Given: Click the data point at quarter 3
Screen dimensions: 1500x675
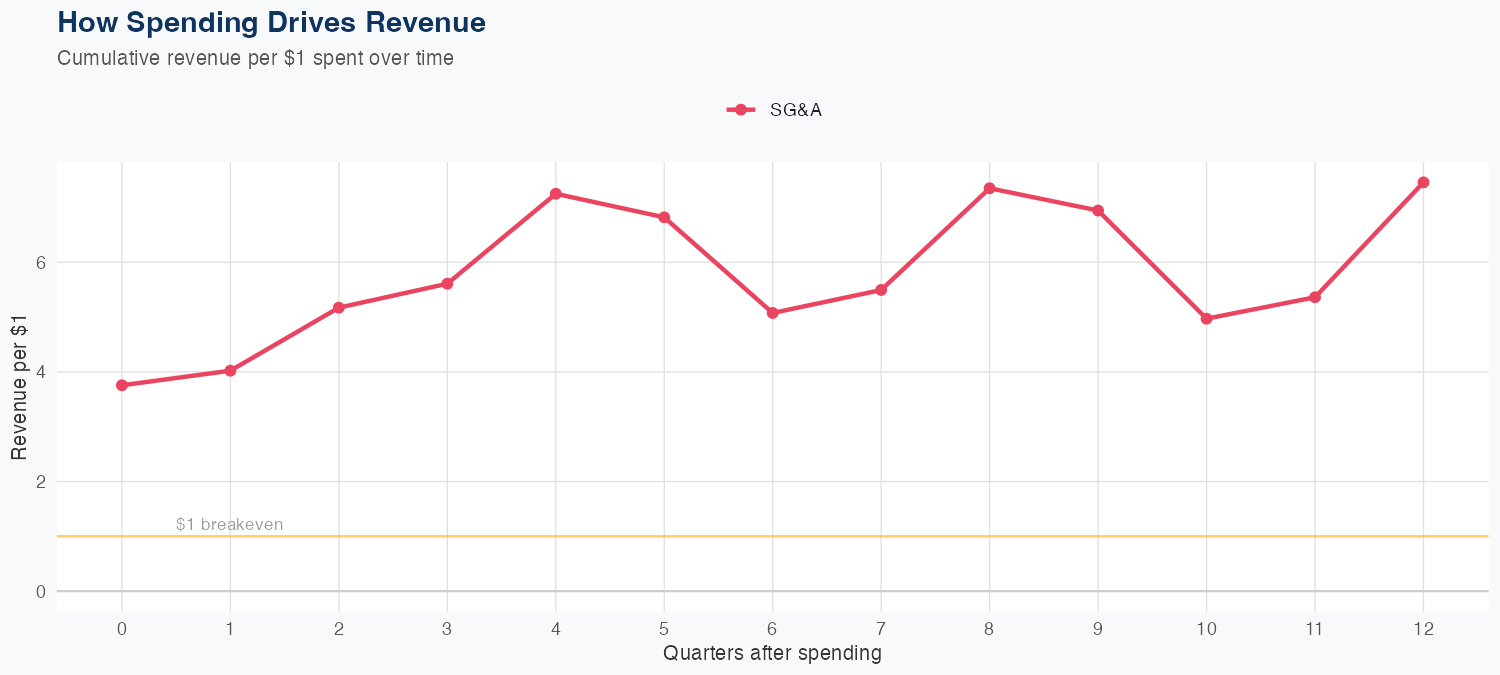Looking at the screenshot, I should click(447, 284).
